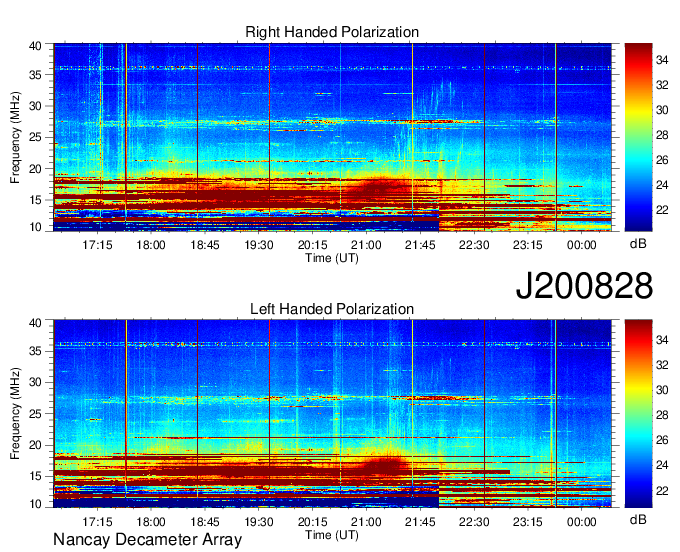Click the 24 dB label on the upper colorbar
Screen dimensions: 680x552
coord(662,185)
